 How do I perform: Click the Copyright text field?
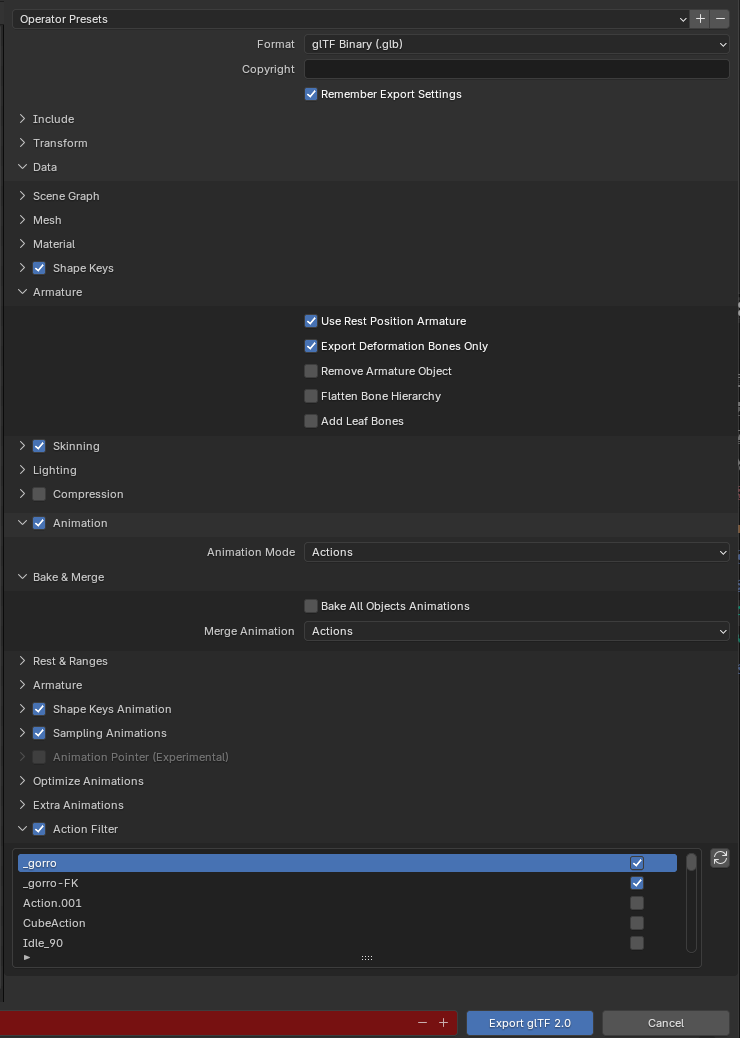(516, 69)
